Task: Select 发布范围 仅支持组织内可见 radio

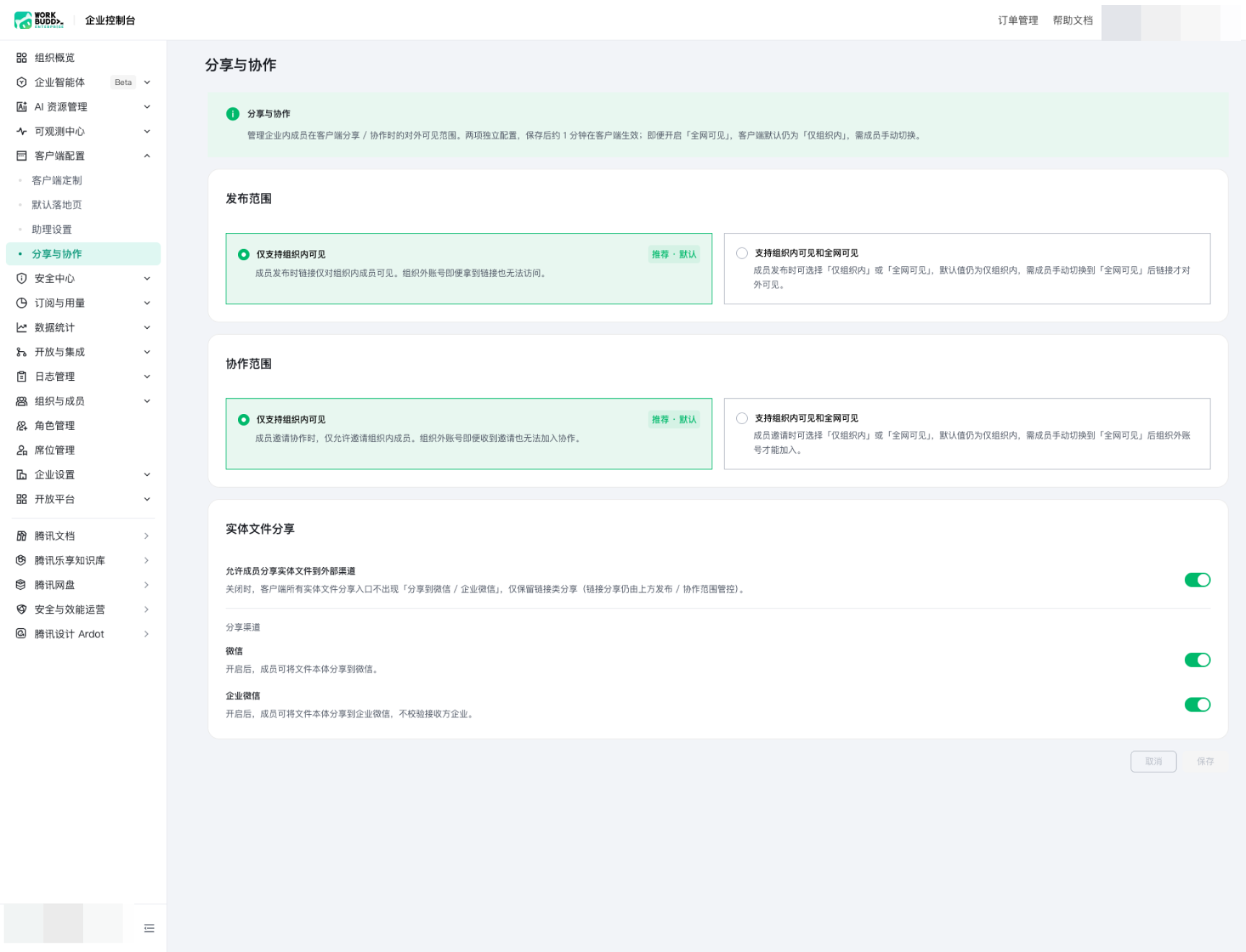Action: tap(244, 255)
